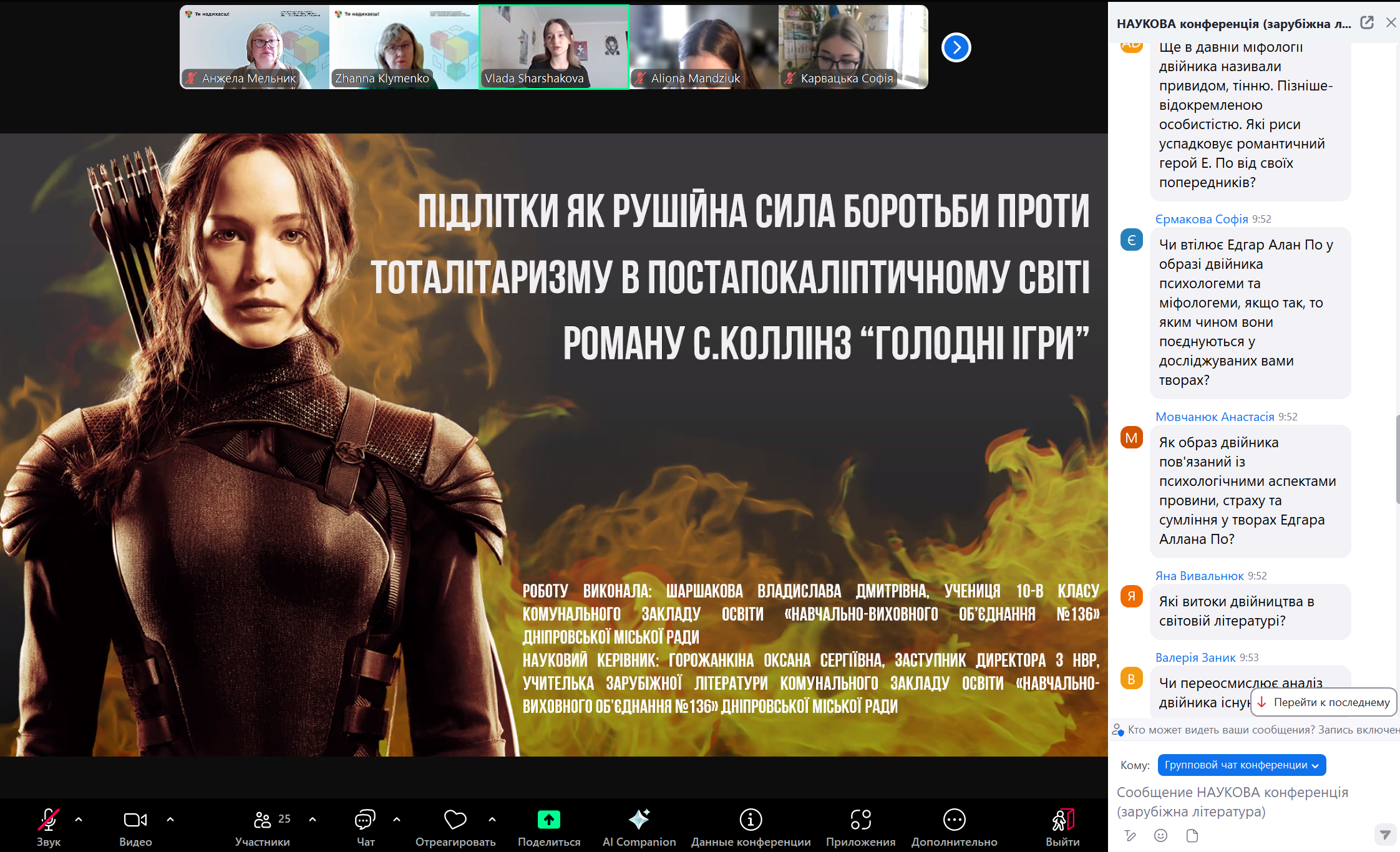Viewport: 1400px width, 852px height.
Task: Click the shared presentation slide title
Action: (x=731, y=278)
